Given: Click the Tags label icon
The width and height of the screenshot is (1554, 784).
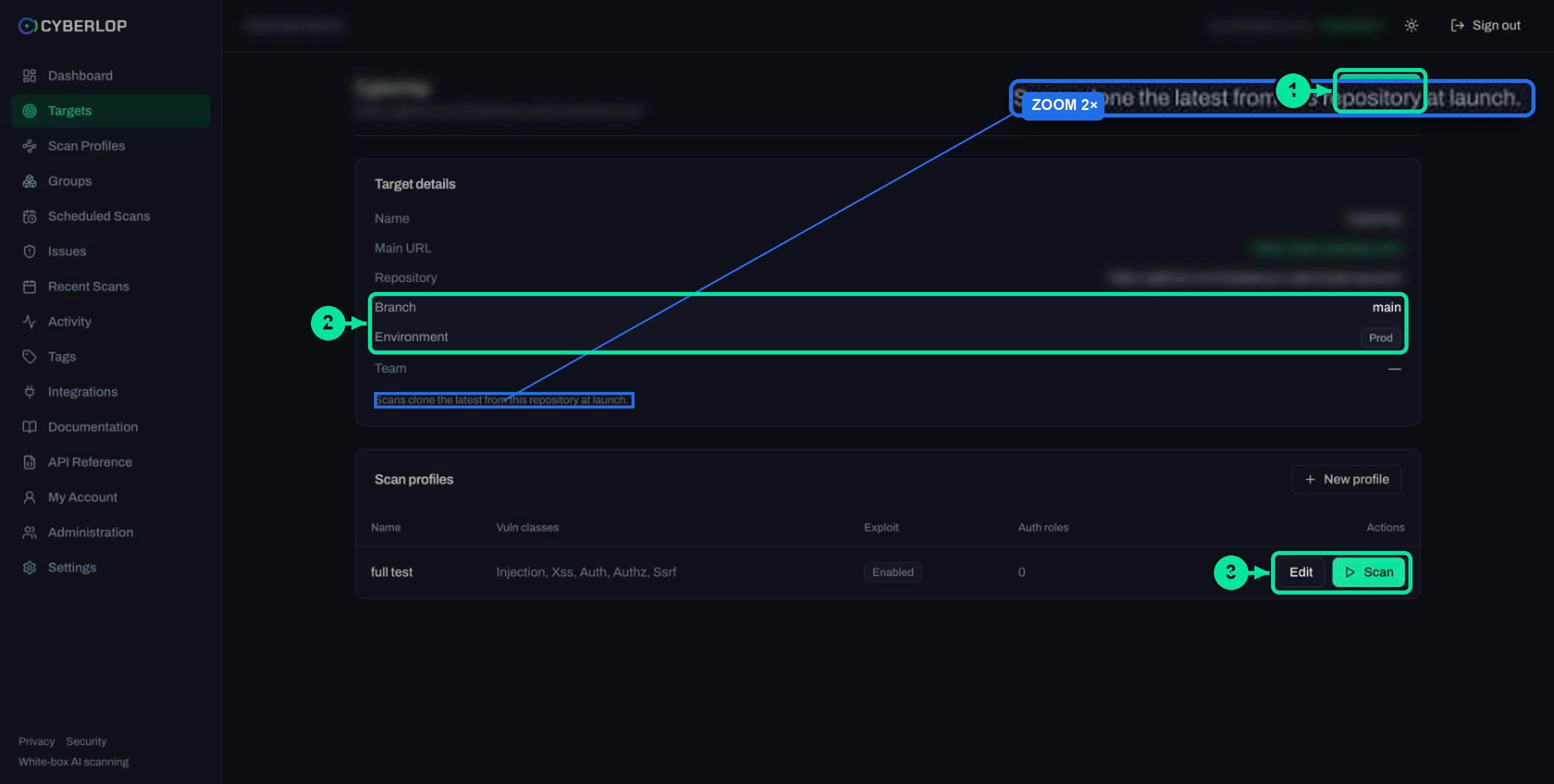Looking at the screenshot, I should pos(29,356).
